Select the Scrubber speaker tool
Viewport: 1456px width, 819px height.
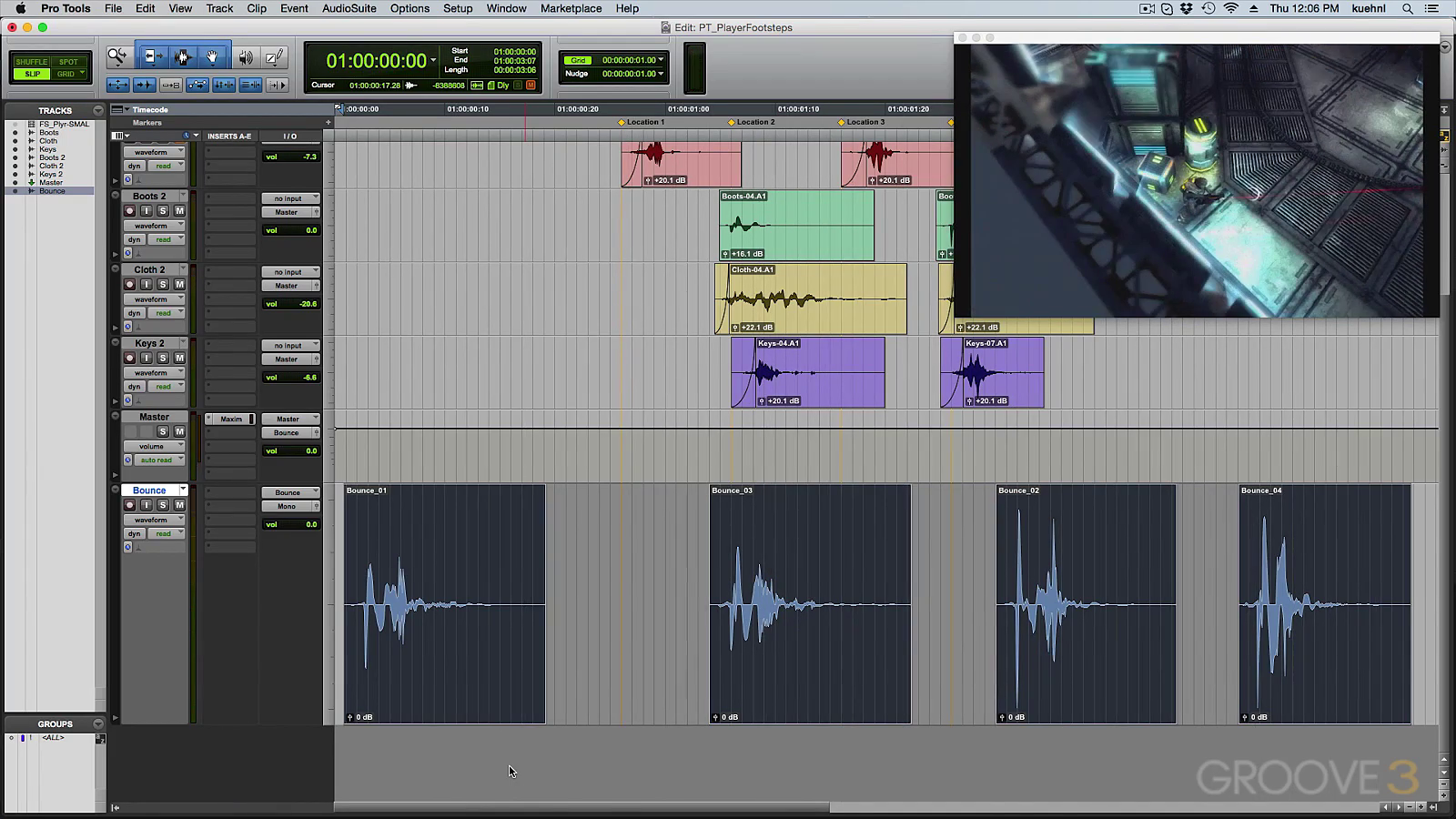click(246, 57)
